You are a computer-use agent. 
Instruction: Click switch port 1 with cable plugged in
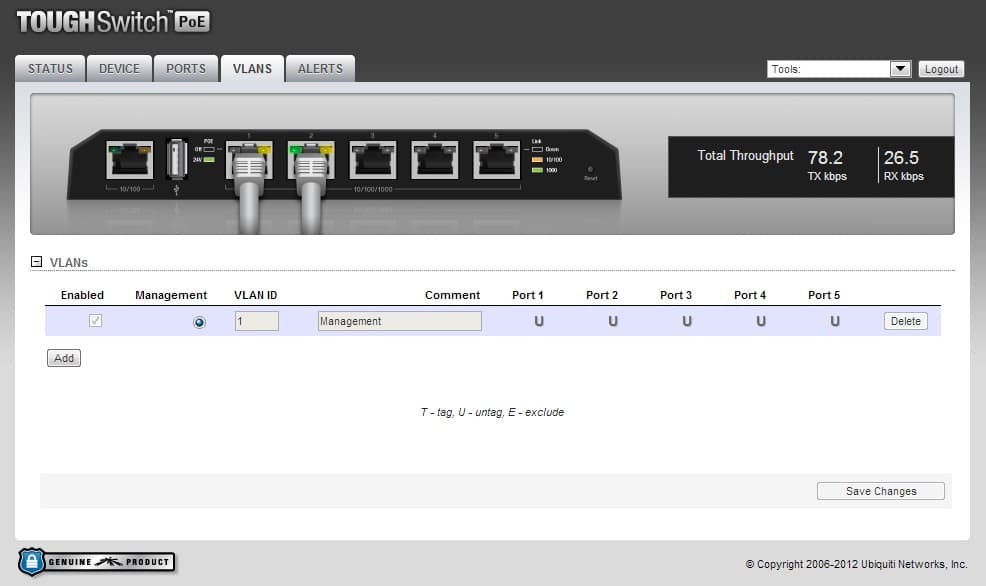[249, 160]
